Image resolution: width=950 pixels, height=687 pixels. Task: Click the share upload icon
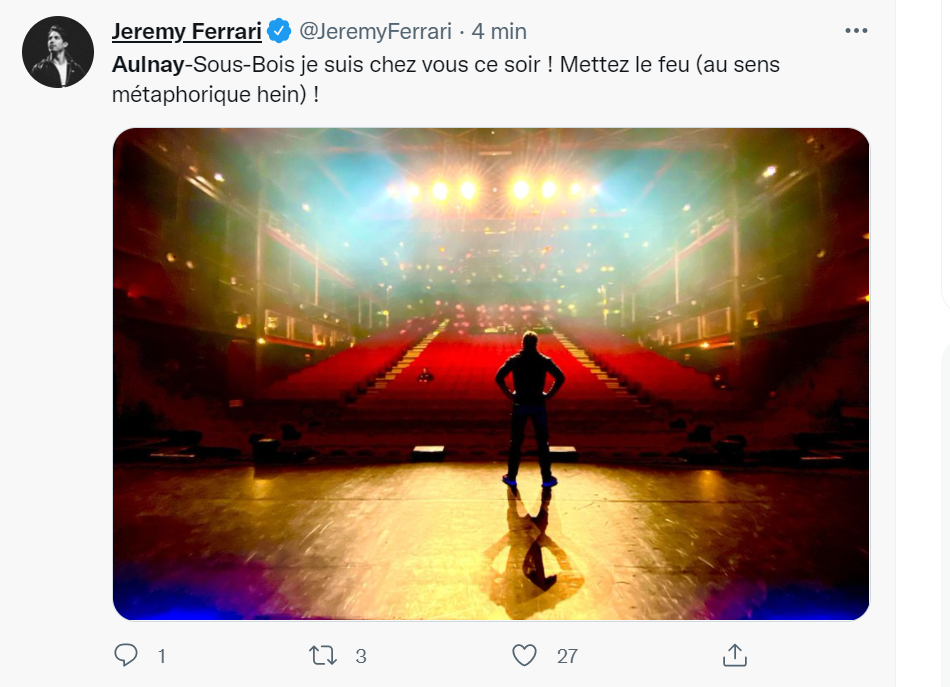click(x=734, y=655)
